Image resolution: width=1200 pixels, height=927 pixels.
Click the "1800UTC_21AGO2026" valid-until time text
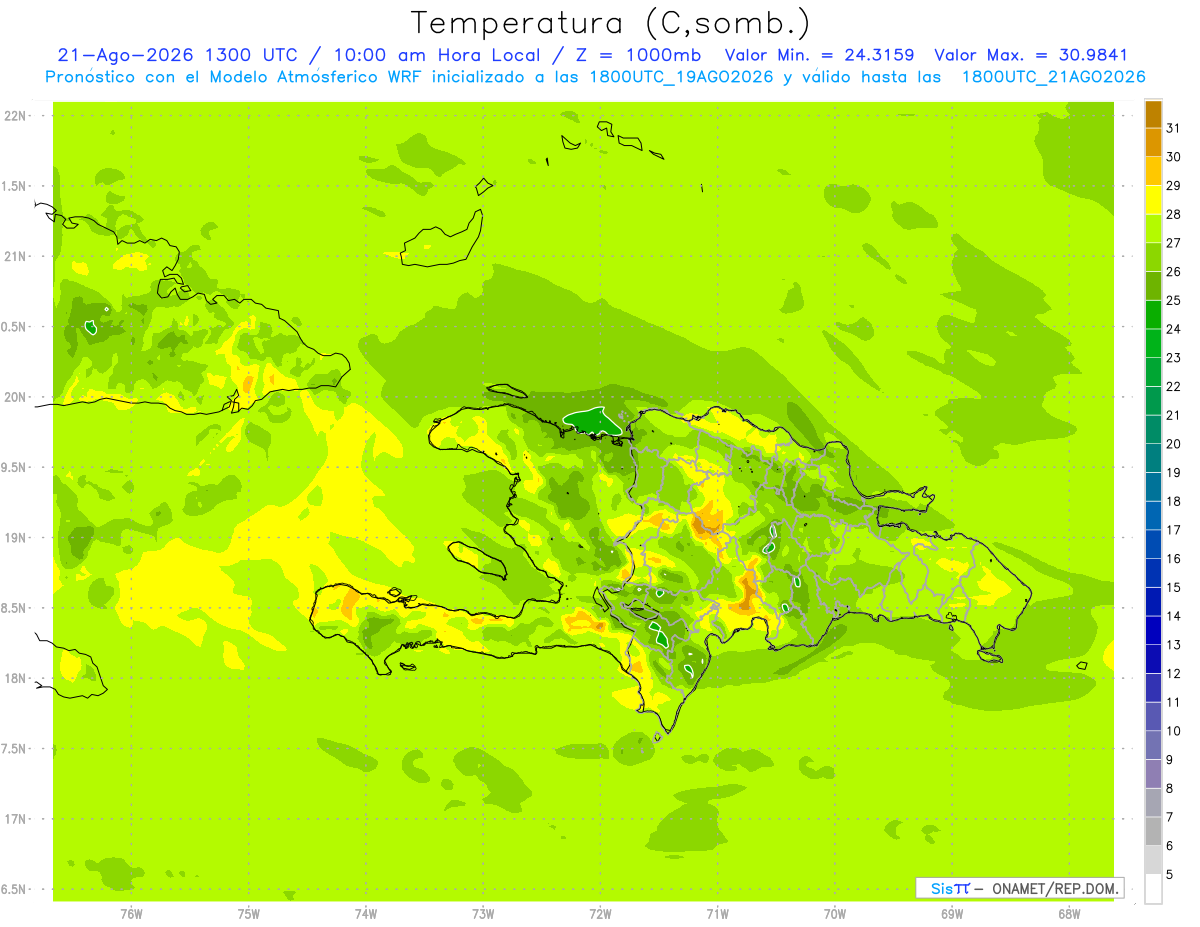tap(1052, 77)
